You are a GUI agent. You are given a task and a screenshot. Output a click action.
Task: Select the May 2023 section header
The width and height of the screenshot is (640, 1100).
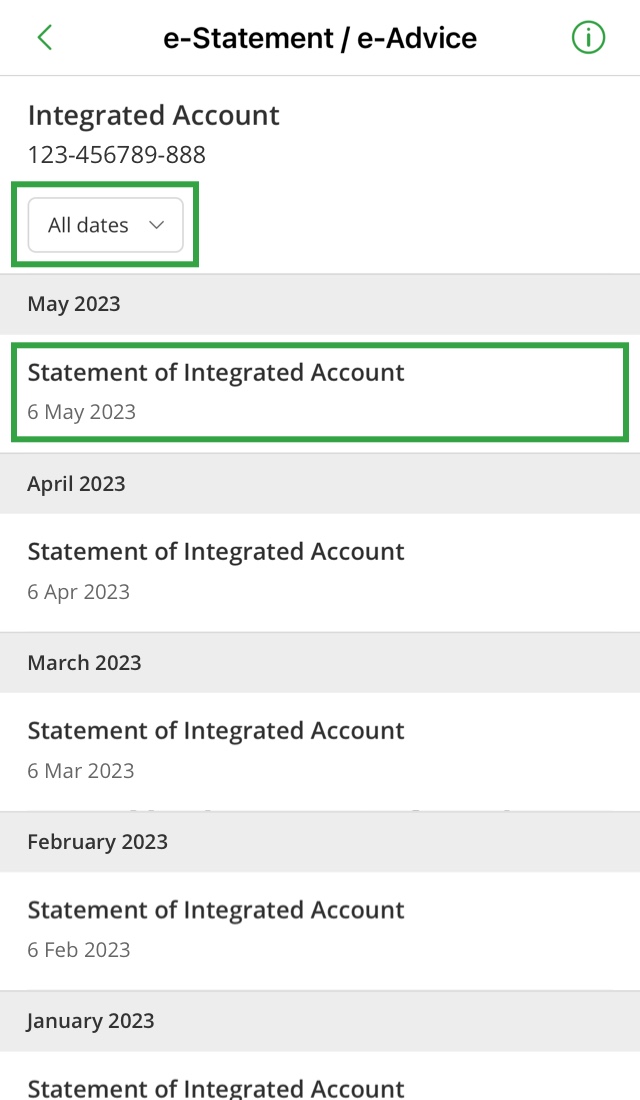coord(320,304)
